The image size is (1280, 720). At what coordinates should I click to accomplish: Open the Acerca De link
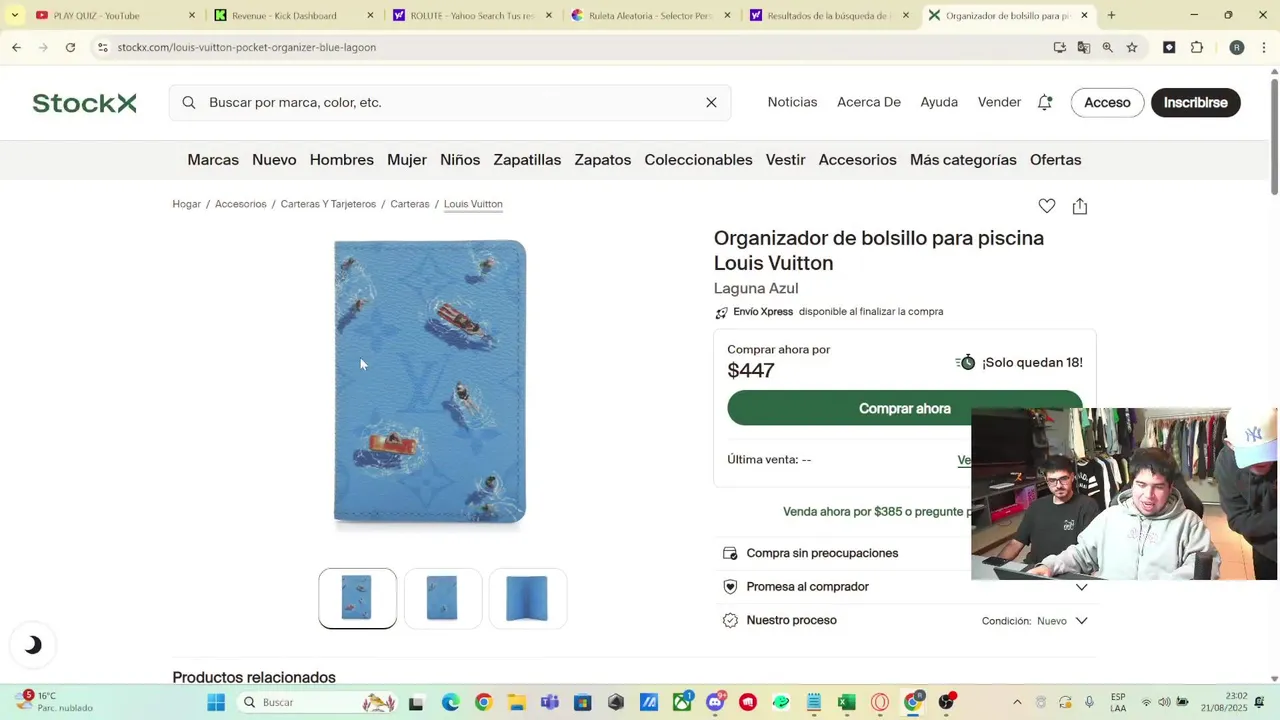[869, 102]
